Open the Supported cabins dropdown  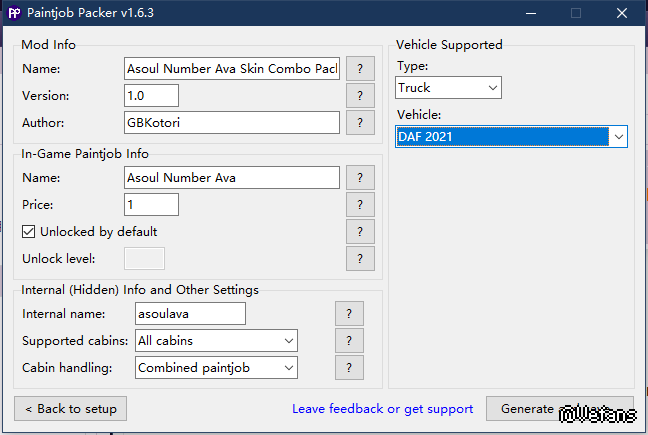216,341
